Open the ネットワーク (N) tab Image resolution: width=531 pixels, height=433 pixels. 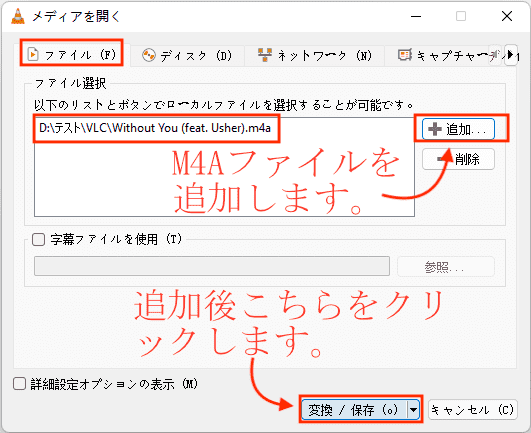click(315, 55)
